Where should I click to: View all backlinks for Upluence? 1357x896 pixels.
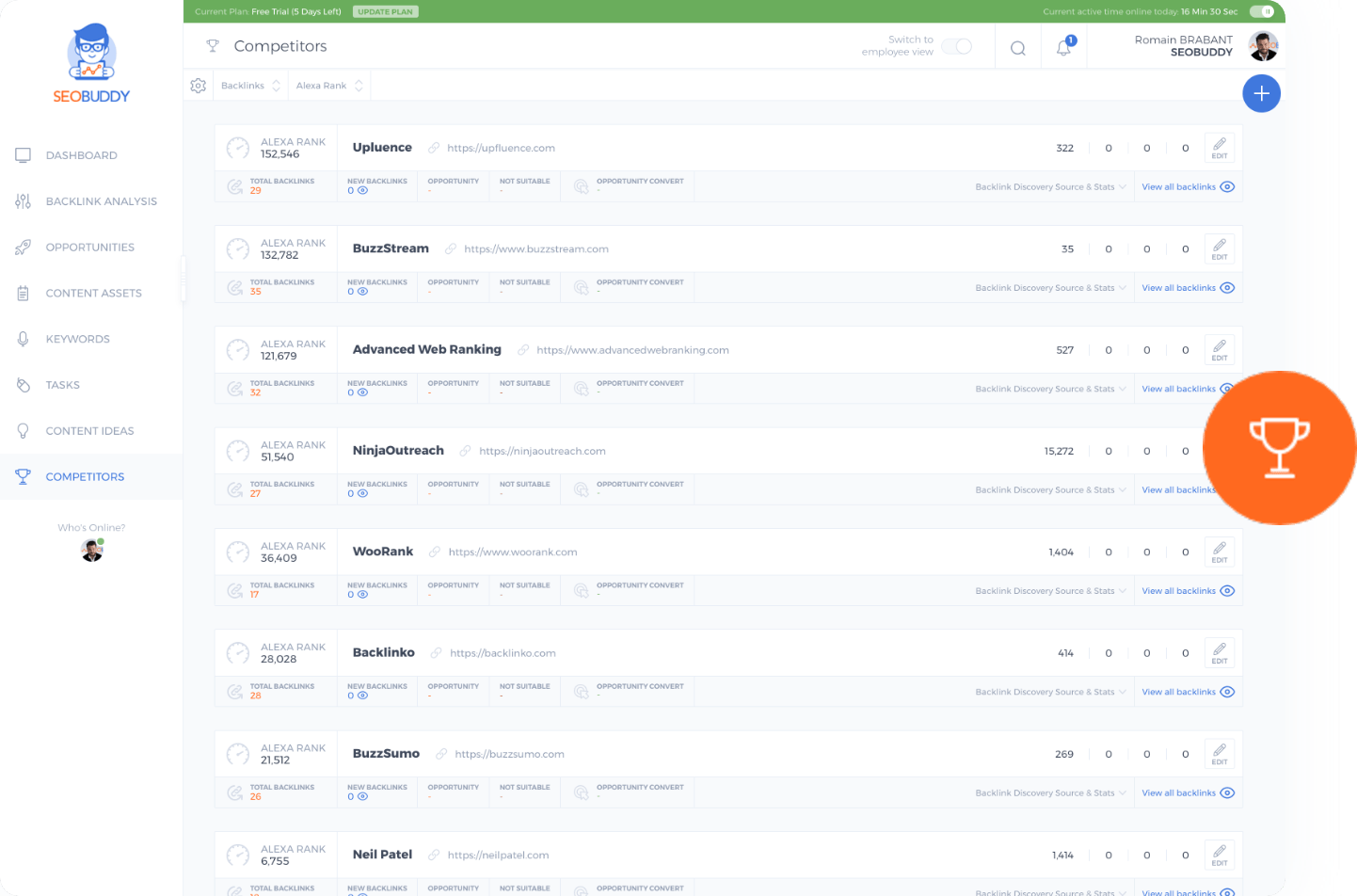tap(1188, 186)
